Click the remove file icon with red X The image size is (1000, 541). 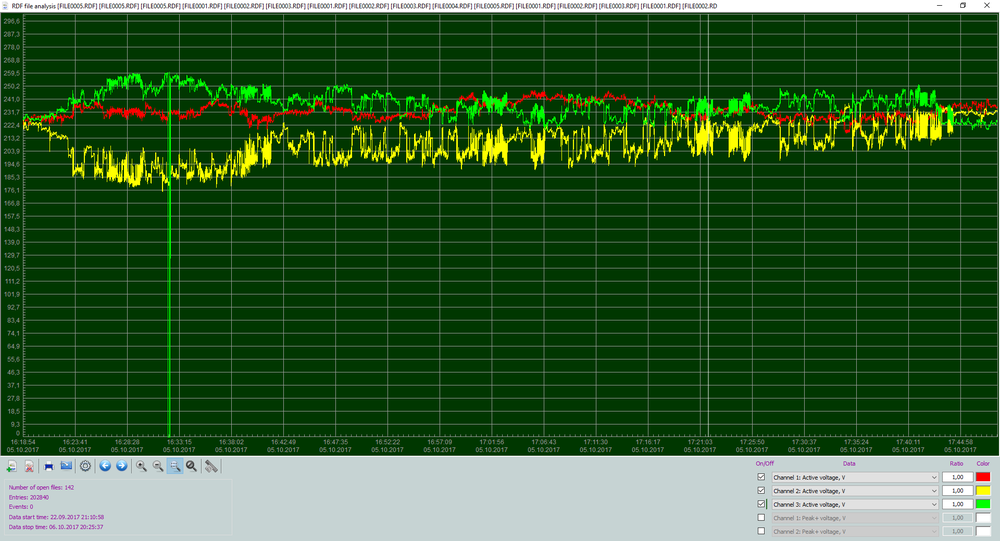29,466
